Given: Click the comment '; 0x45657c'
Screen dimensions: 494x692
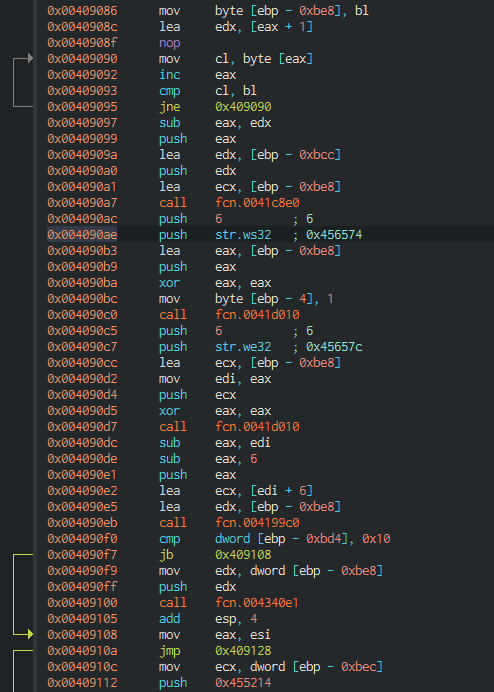Looking at the screenshot, I should (x=328, y=346).
